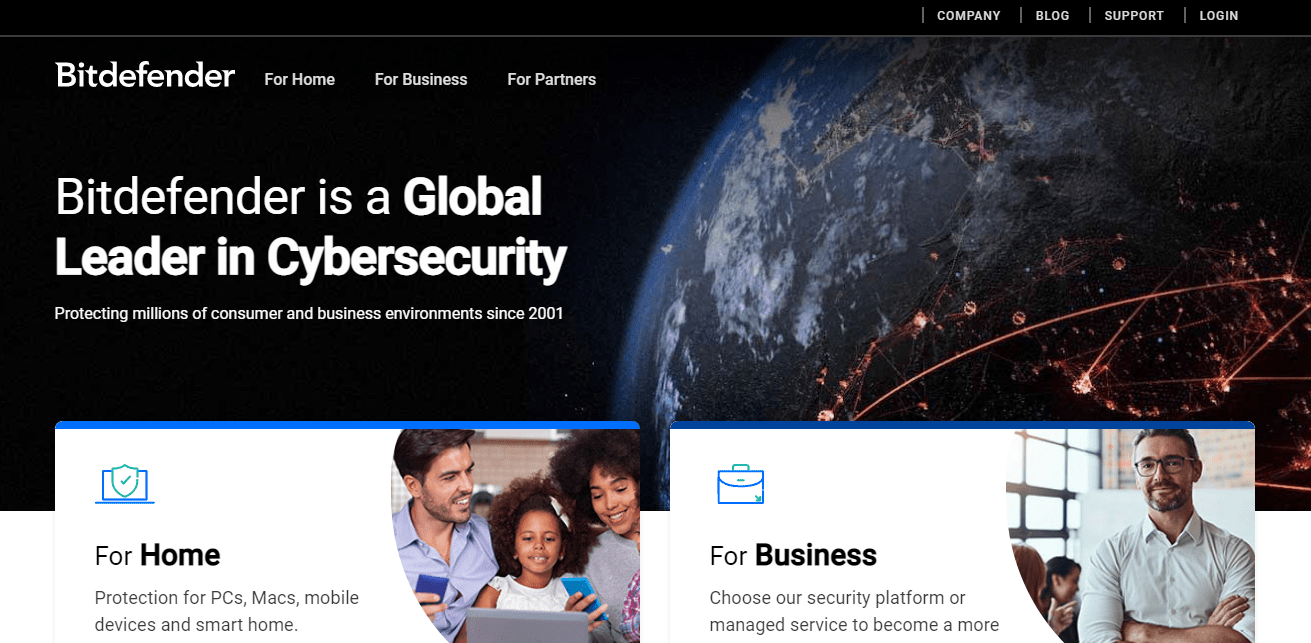Click the "For Home" card heading

(157, 555)
